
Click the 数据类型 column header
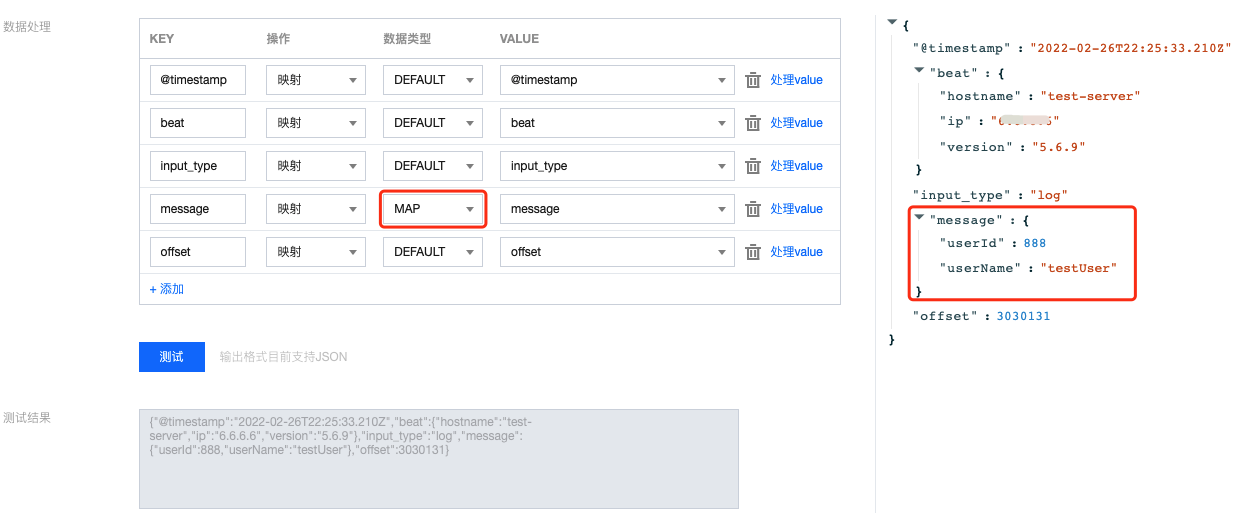[x=407, y=39]
